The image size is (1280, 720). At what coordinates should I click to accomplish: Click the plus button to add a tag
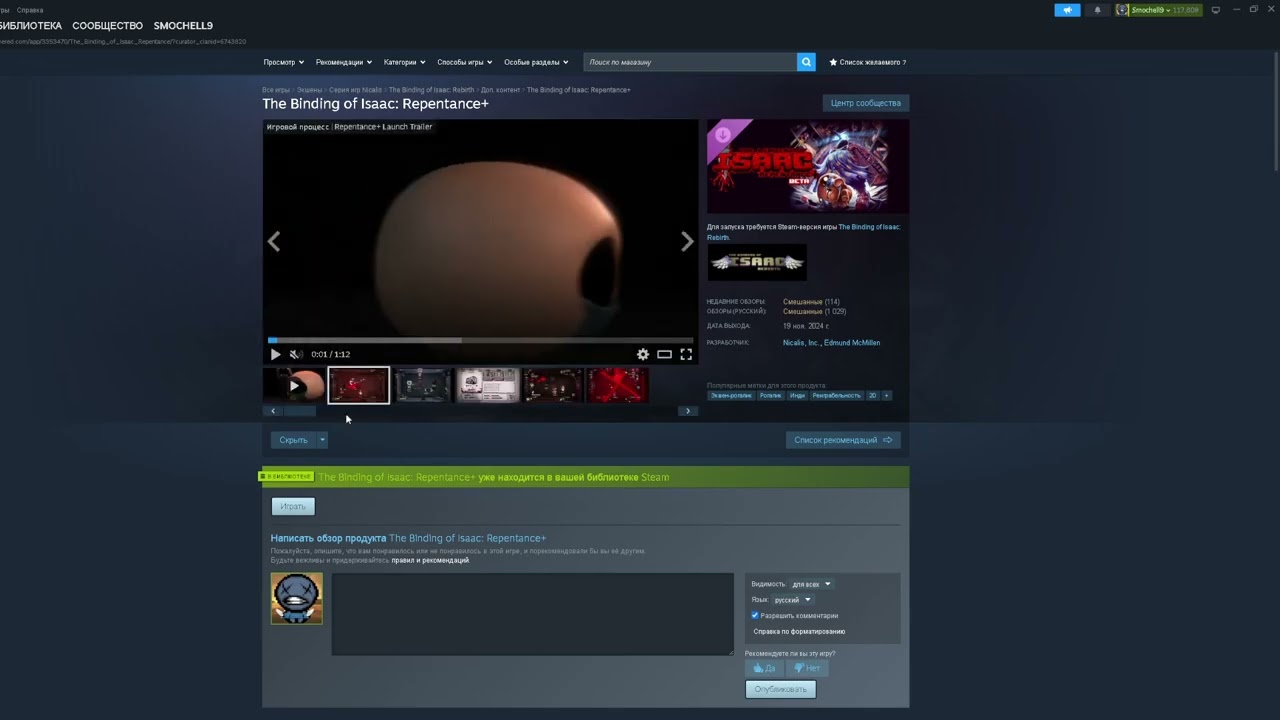pyautogui.click(x=886, y=395)
